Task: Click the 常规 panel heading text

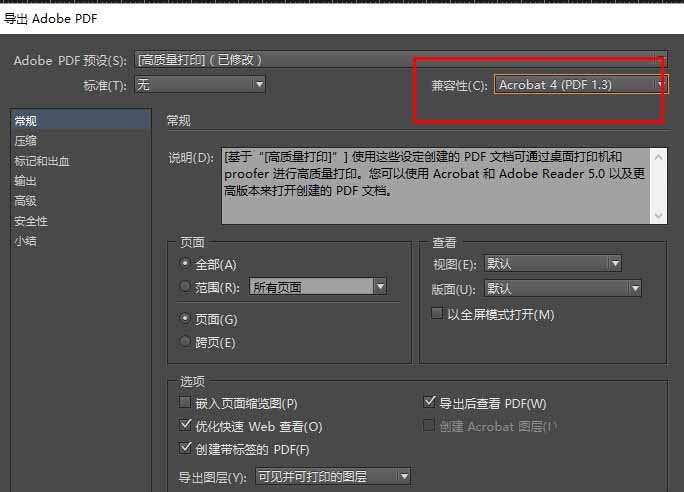Action: click(x=179, y=121)
